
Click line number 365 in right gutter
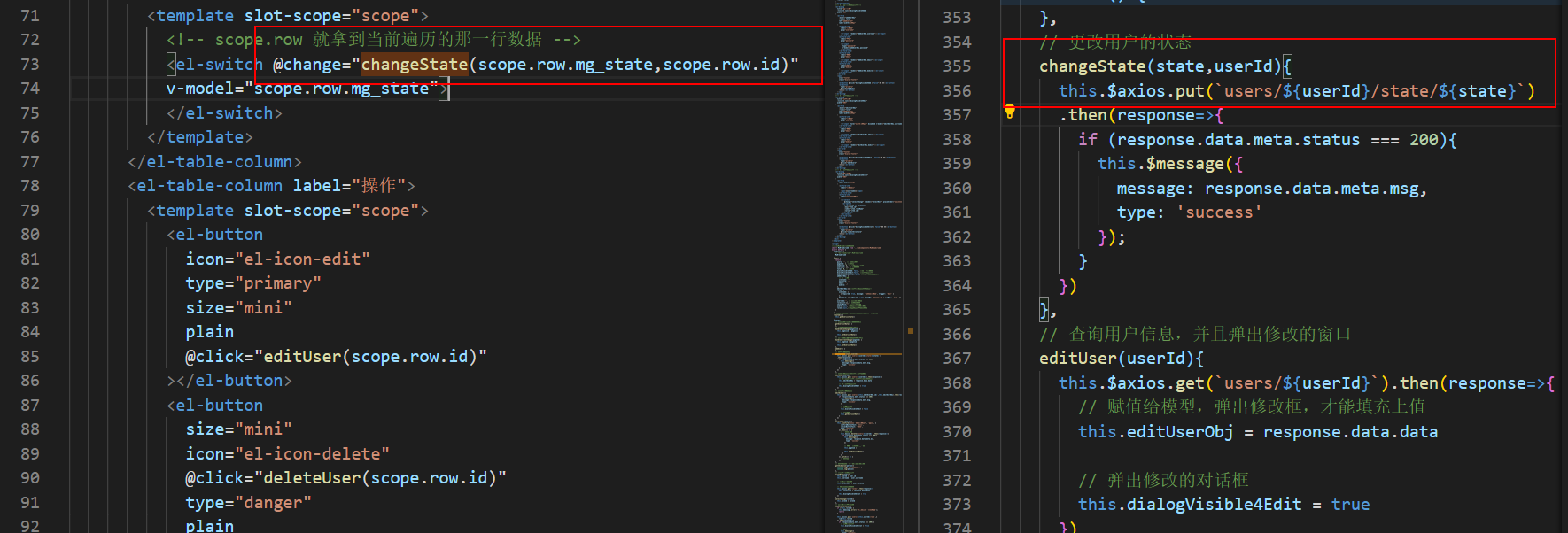coord(957,310)
